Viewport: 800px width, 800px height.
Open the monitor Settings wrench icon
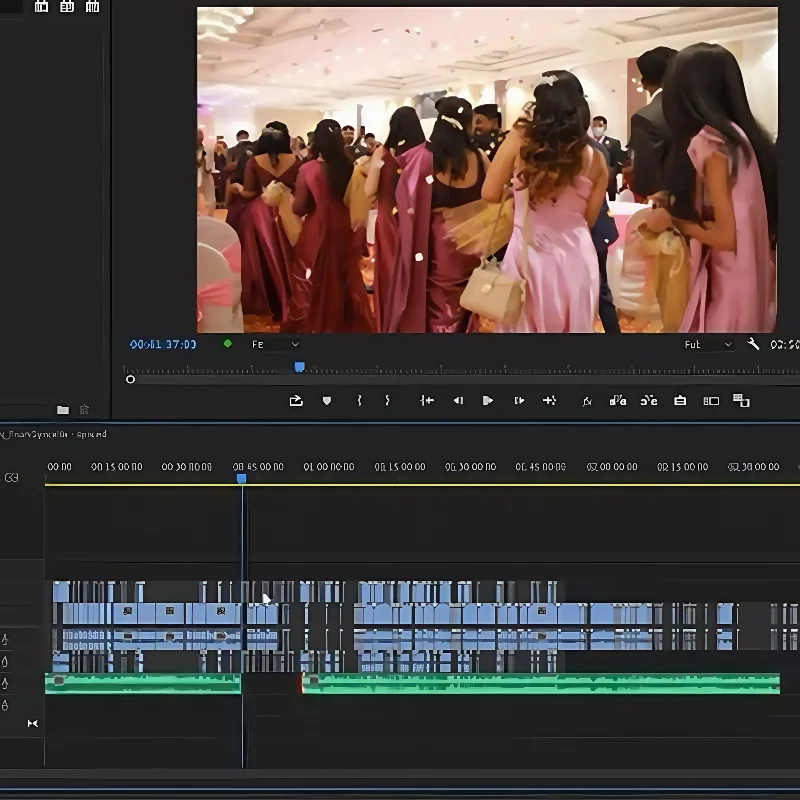[x=753, y=344]
